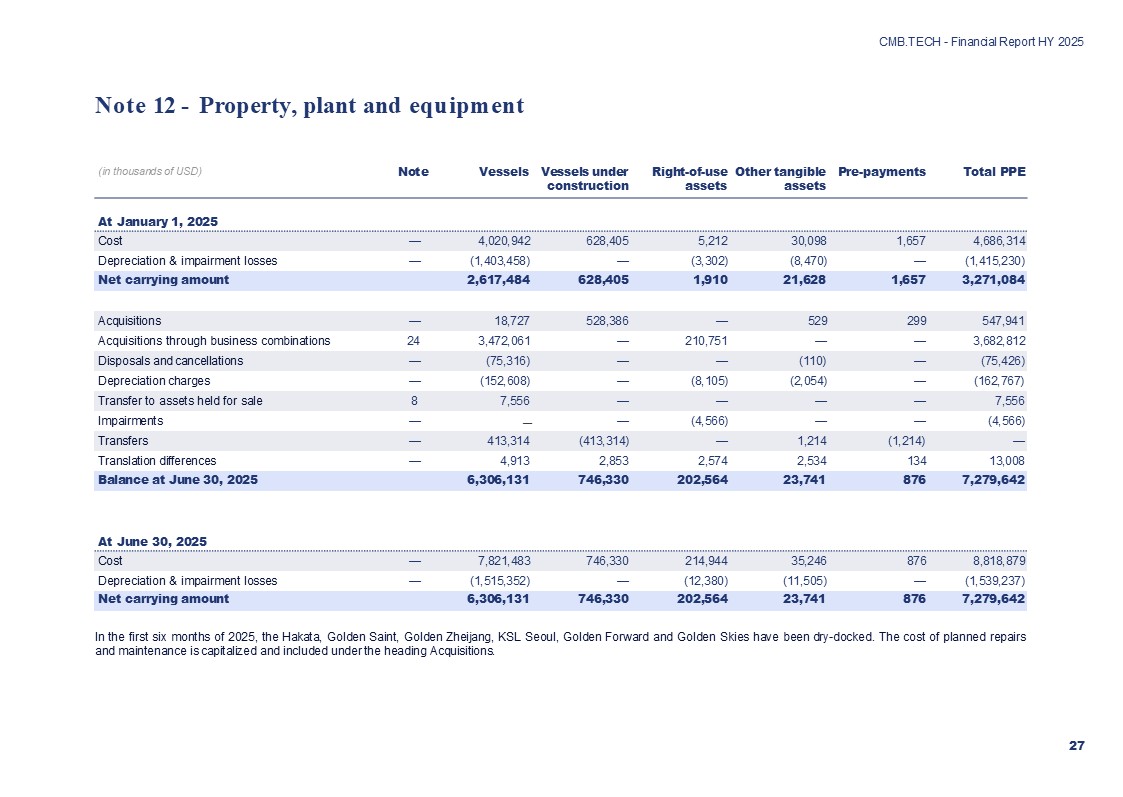Click the Translation differences row label
Image resolution: width=1123 pixels, height=797 pixels.
pyautogui.click(x=157, y=461)
